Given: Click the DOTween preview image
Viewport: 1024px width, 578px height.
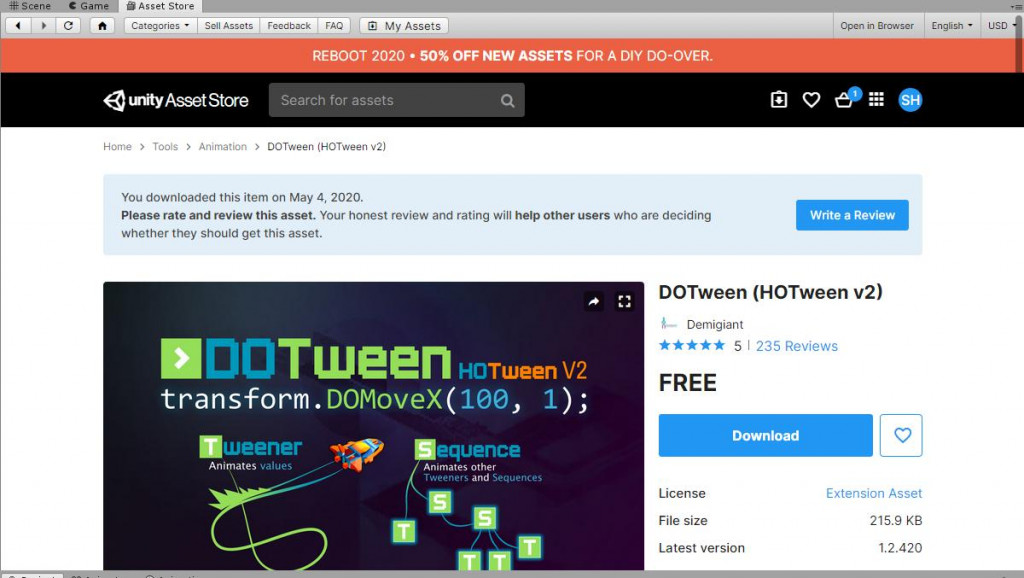Looking at the screenshot, I should pyautogui.click(x=374, y=426).
